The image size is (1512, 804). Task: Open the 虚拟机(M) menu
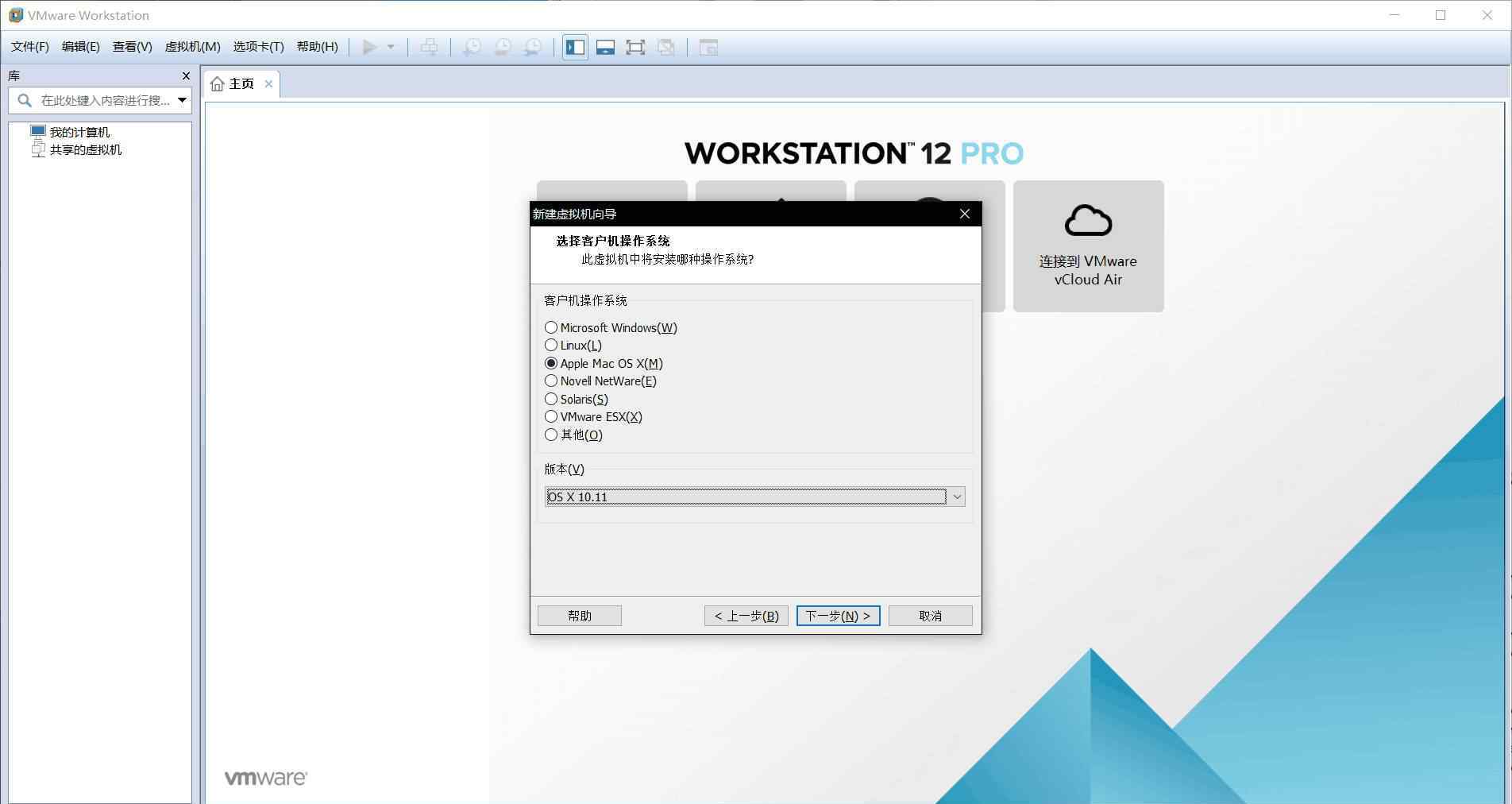(192, 47)
